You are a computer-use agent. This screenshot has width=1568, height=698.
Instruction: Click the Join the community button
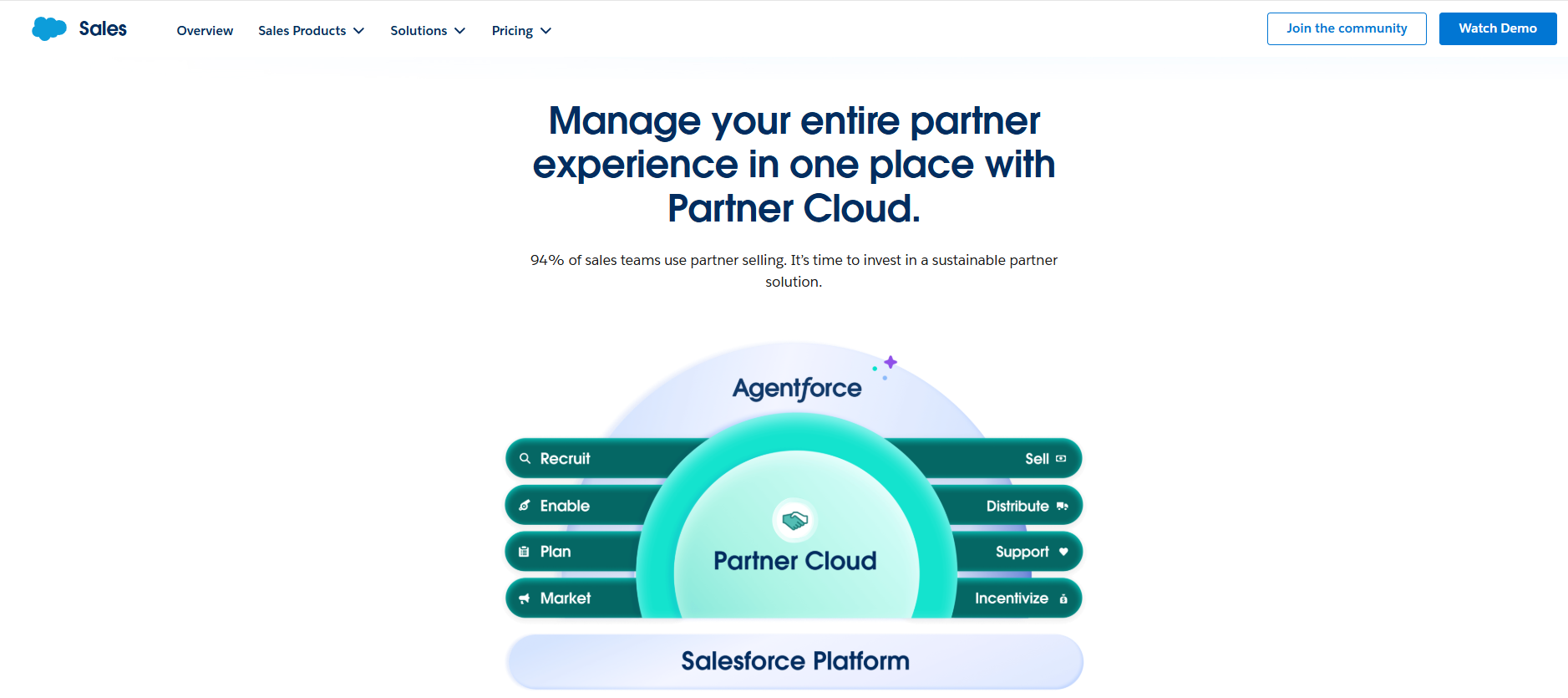(1347, 28)
